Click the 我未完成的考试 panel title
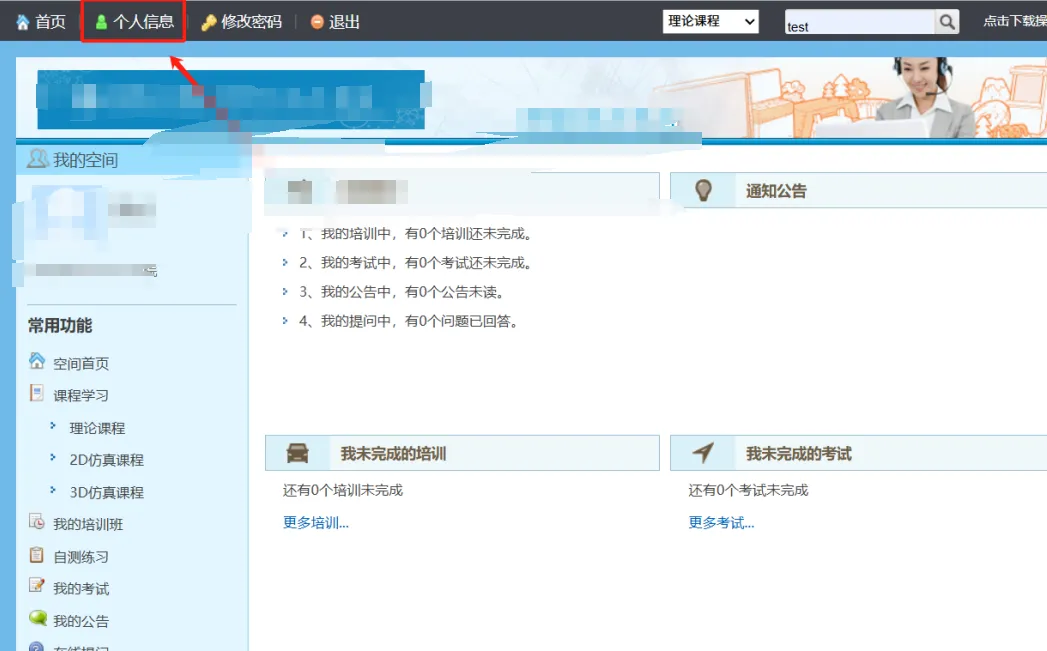Viewport: 1047px width, 651px height. click(x=799, y=454)
